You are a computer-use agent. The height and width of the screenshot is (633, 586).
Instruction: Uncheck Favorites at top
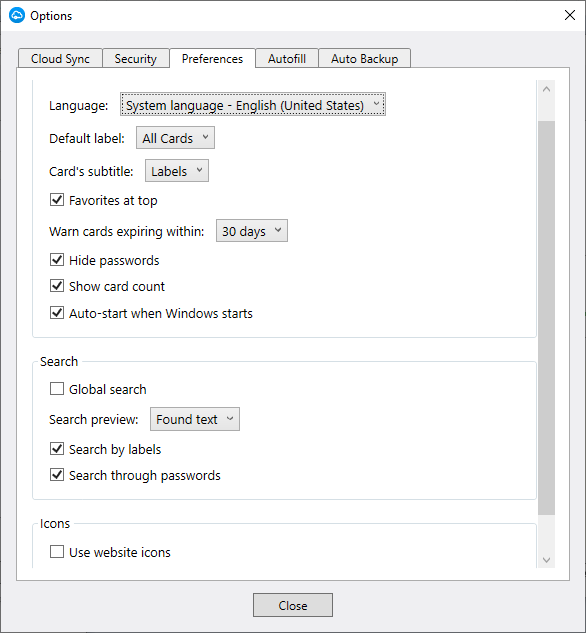click(x=57, y=200)
